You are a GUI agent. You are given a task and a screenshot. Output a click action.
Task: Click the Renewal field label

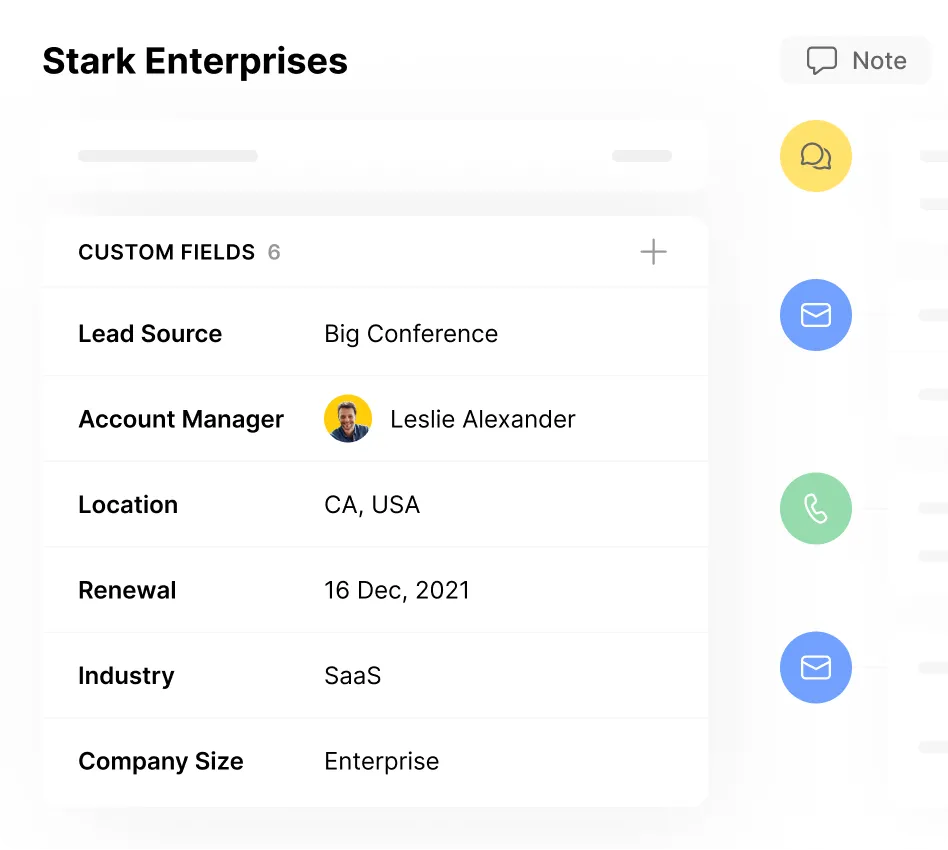(x=127, y=590)
